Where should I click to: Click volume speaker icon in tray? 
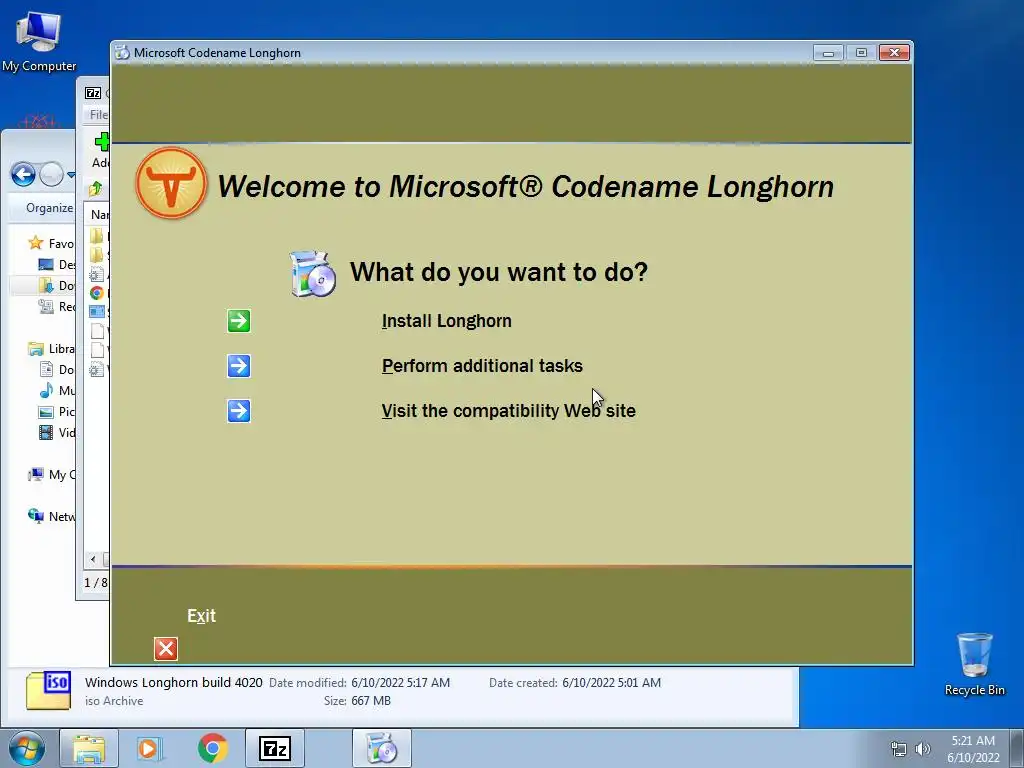[922, 749]
